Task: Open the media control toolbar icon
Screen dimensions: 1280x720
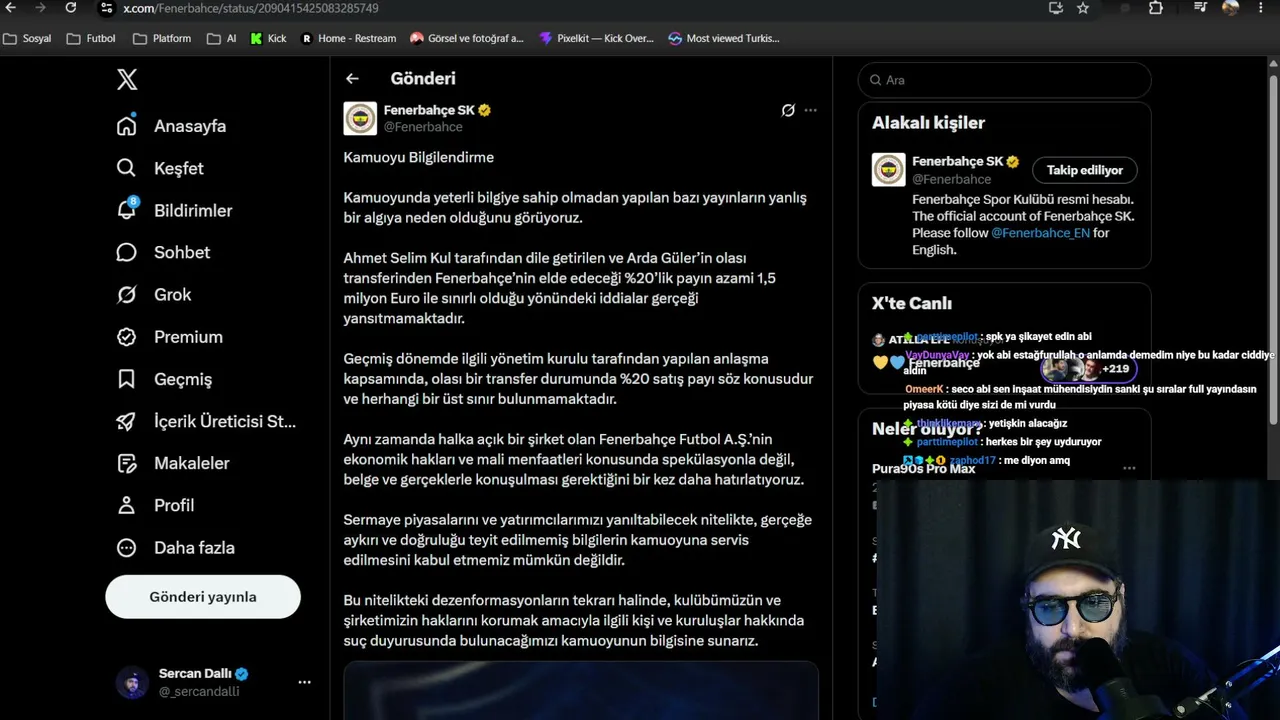Action: click(x=1201, y=8)
